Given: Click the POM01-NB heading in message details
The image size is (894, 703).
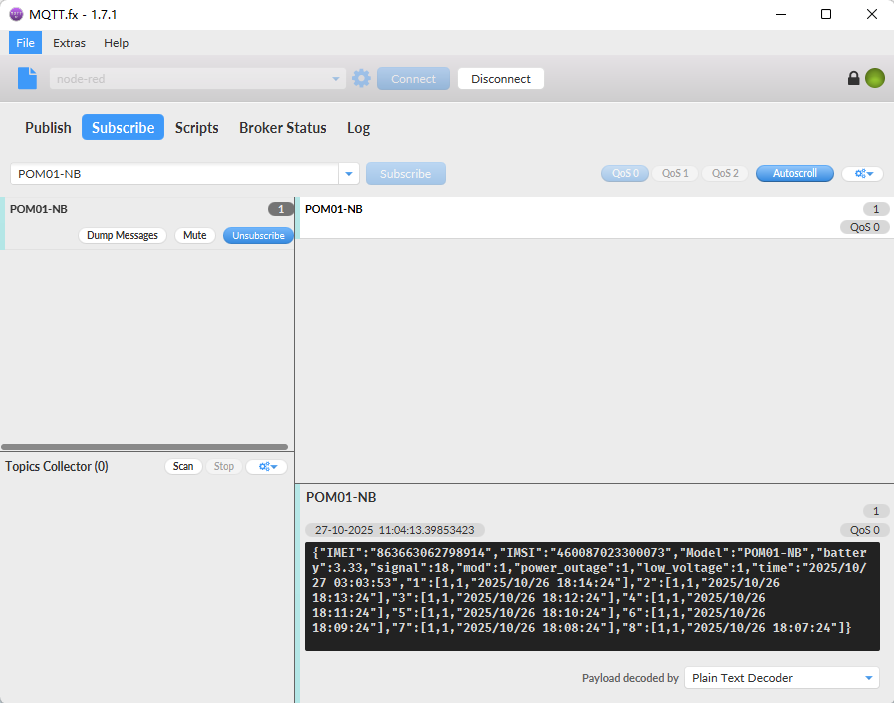Looking at the screenshot, I should coord(341,497).
